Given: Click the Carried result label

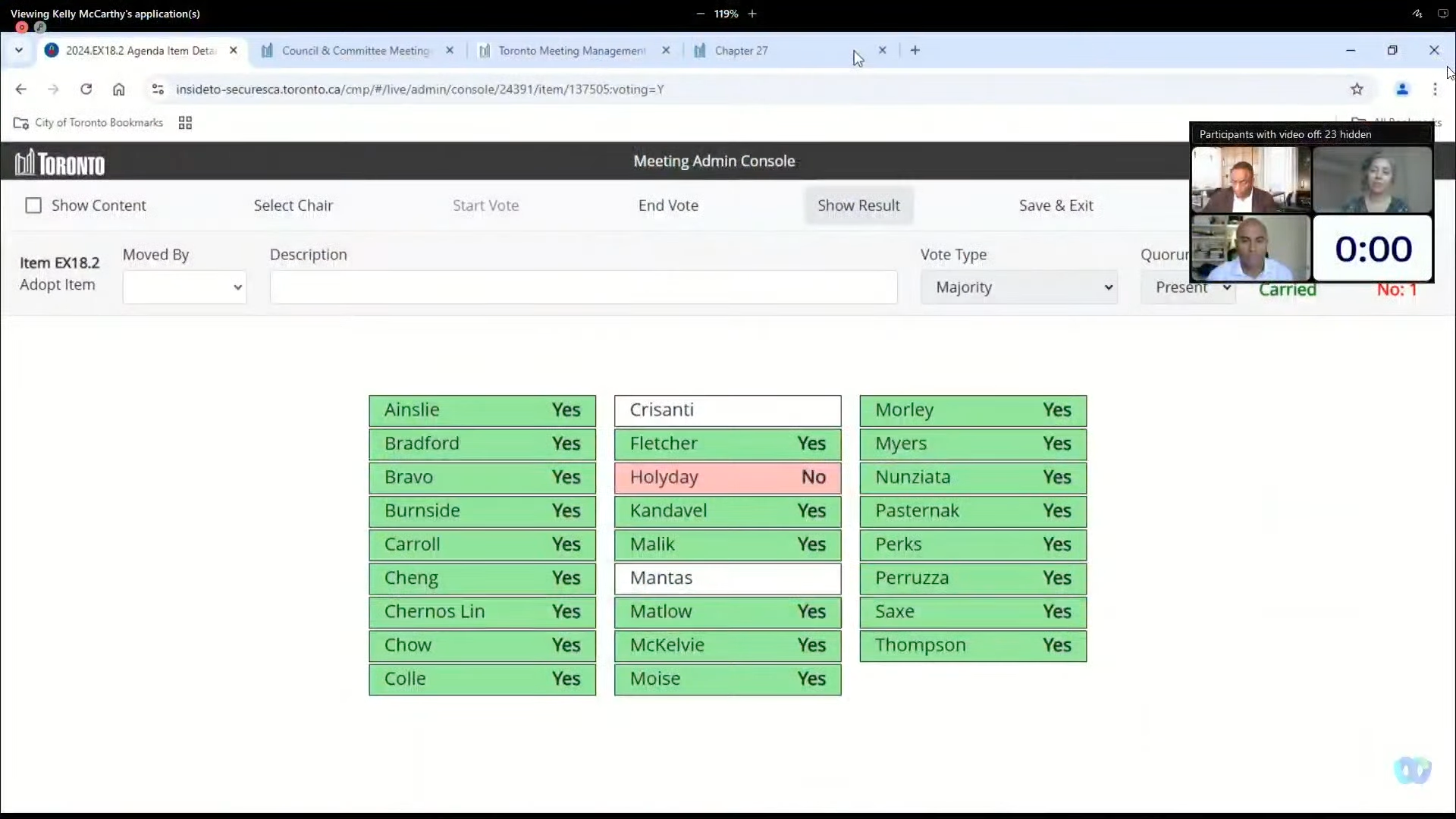Looking at the screenshot, I should coord(1288,290).
